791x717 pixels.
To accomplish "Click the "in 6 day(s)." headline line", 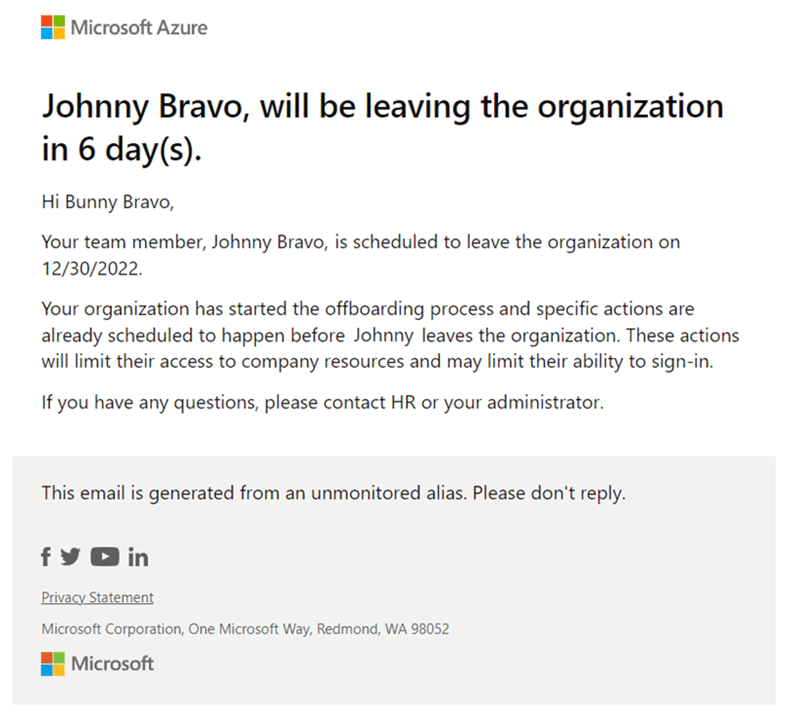I will (128, 151).
